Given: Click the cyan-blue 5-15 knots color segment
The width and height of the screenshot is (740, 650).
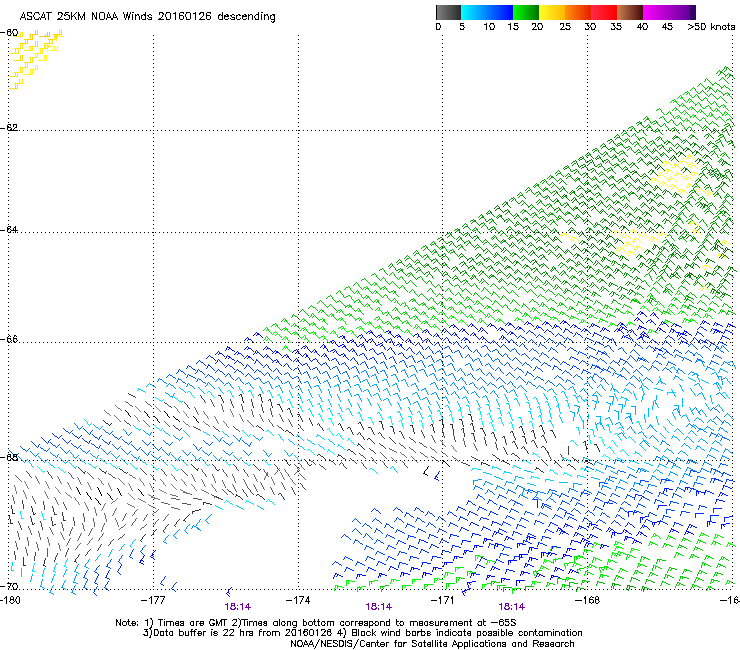Looking at the screenshot, I should tap(487, 12).
